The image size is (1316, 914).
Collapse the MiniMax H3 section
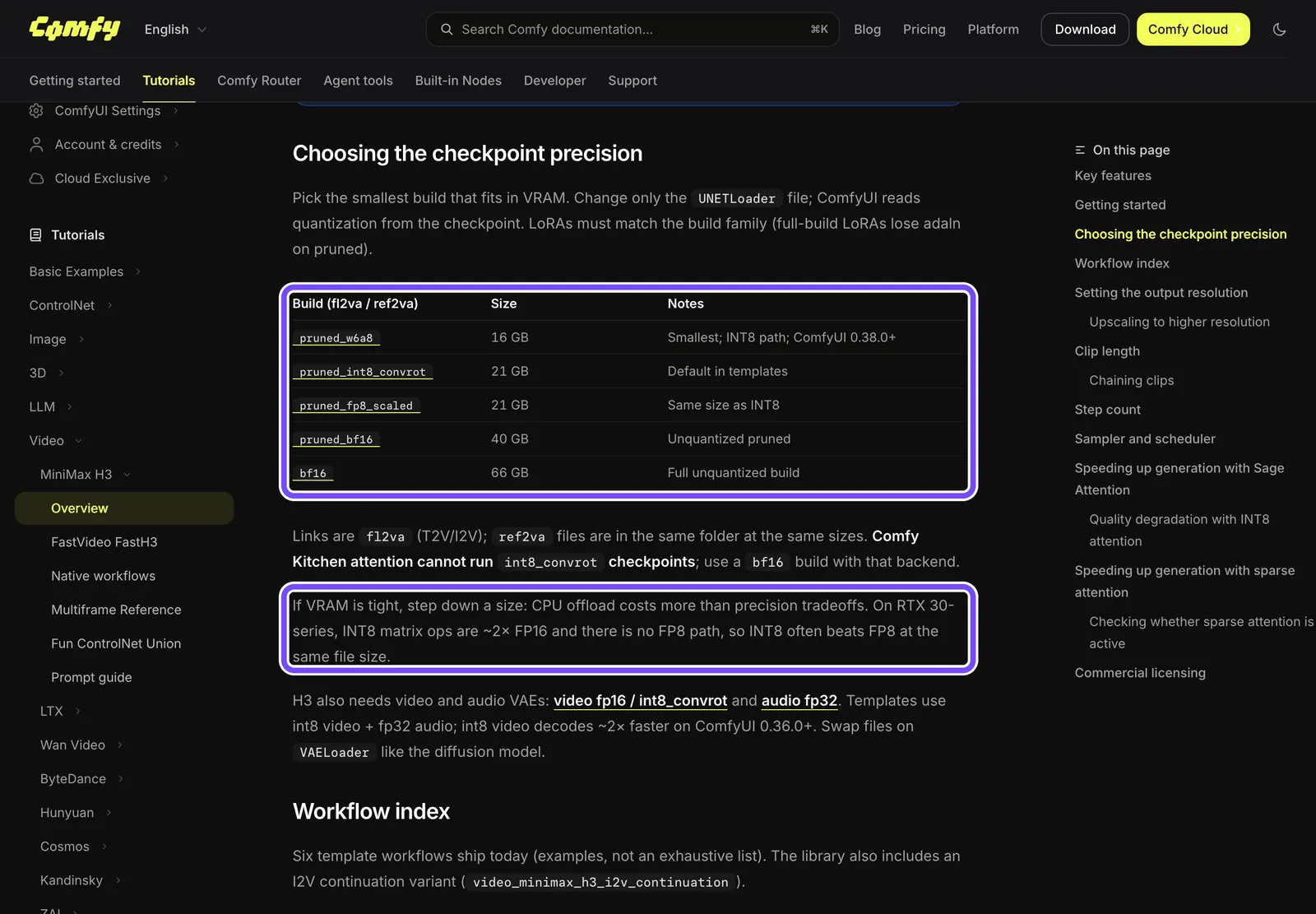[86, 475]
